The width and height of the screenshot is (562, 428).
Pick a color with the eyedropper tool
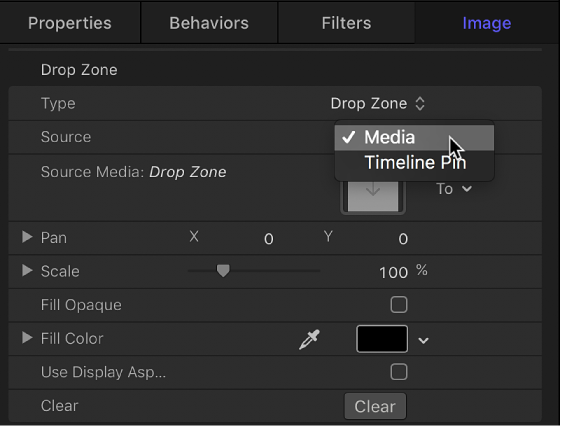click(x=309, y=340)
